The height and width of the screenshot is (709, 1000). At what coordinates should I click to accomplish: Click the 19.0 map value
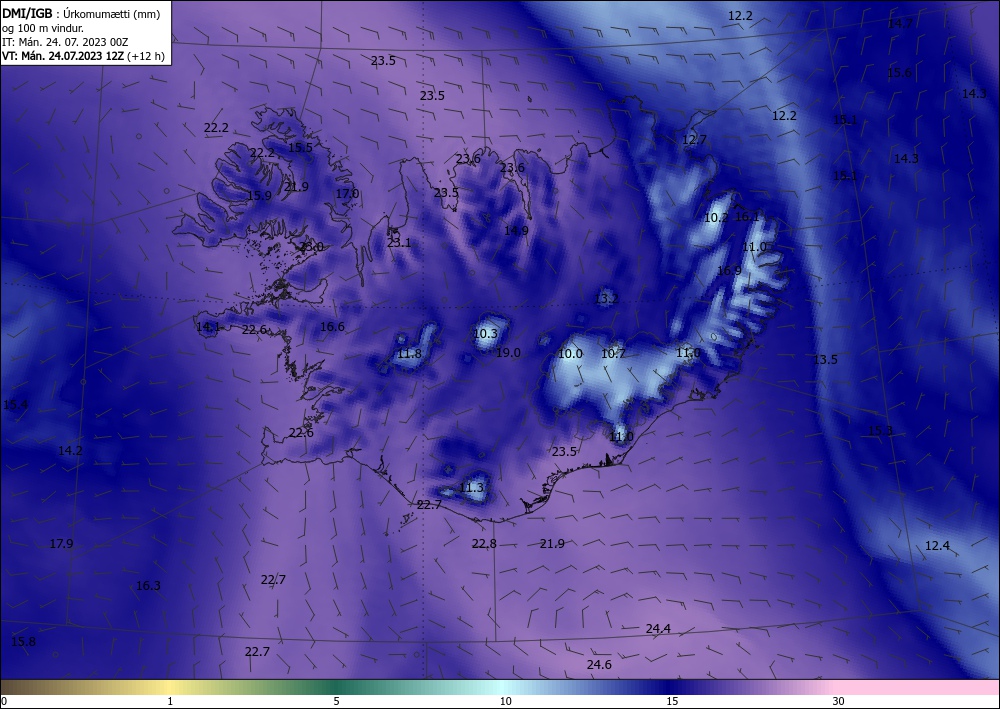click(x=508, y=353)
